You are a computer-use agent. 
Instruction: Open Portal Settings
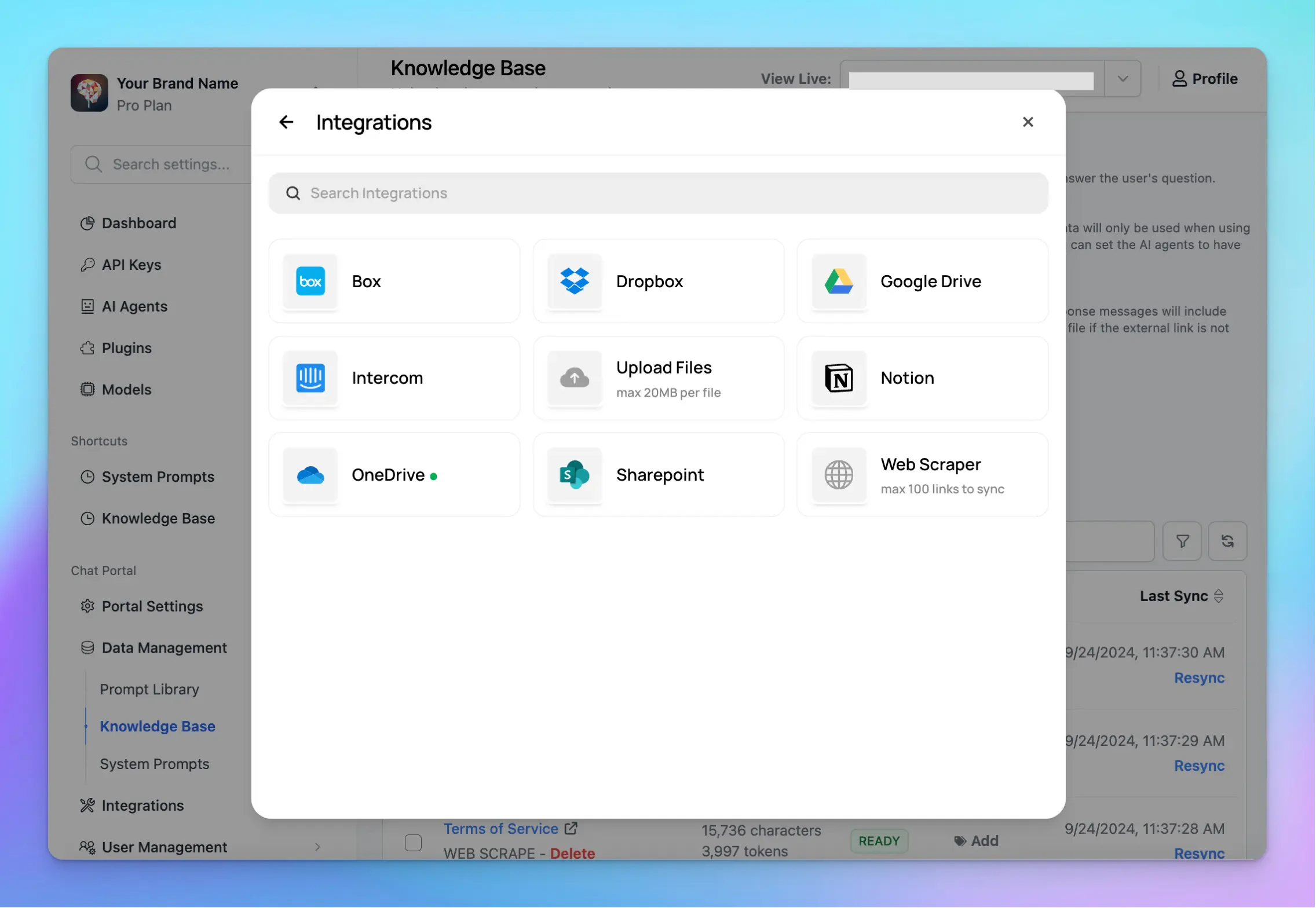tap(152, 607)
